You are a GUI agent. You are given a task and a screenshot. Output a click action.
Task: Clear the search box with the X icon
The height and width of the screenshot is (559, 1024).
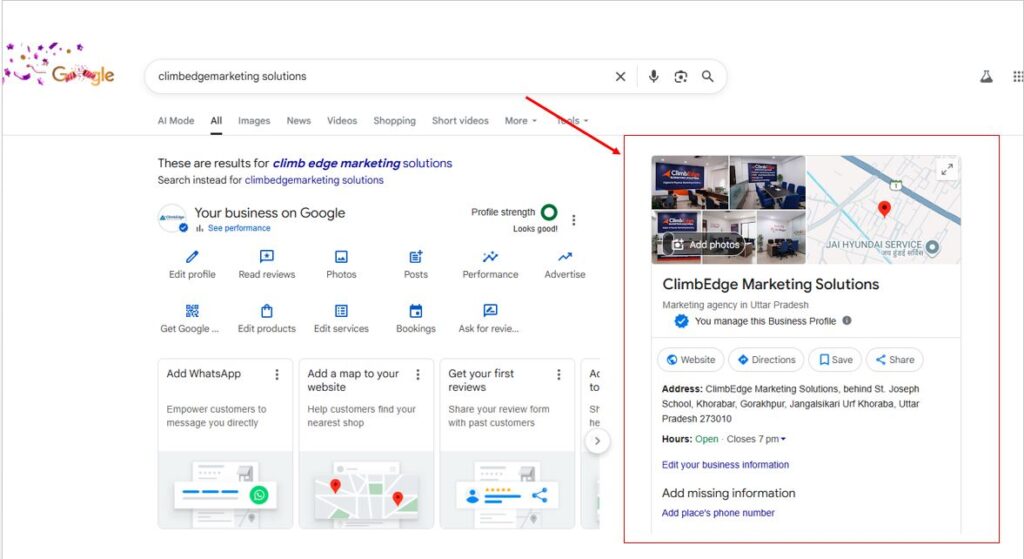[620, 76]
